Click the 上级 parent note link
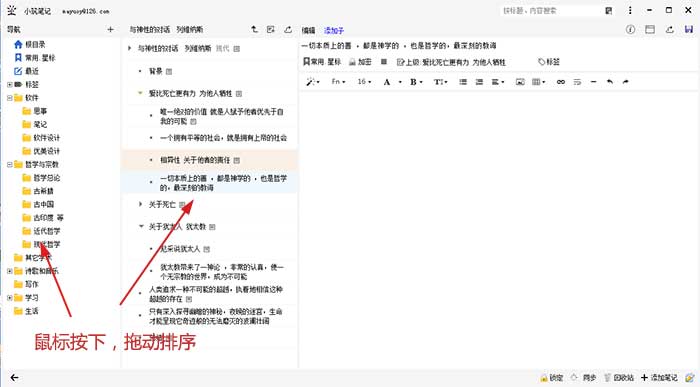 (451, 62)
